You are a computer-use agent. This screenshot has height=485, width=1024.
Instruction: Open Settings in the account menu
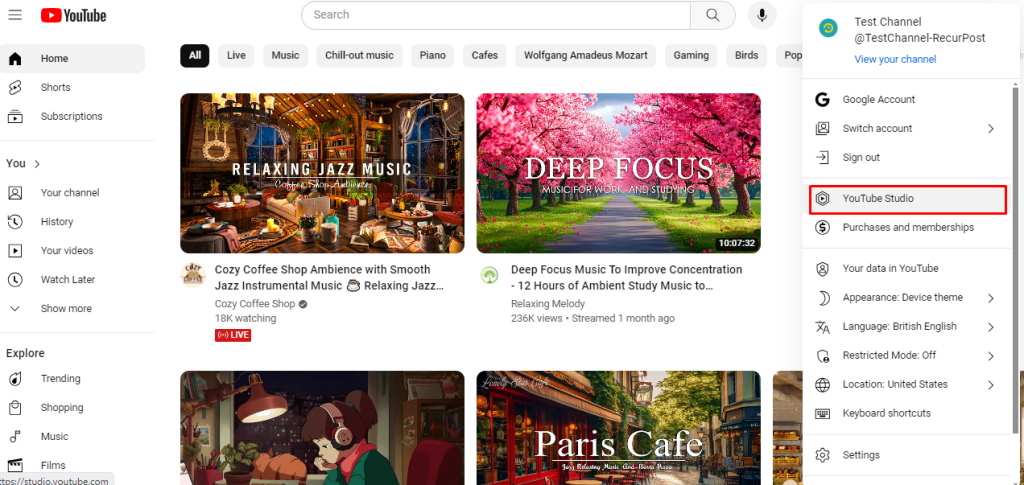click(x=908, y=455)
